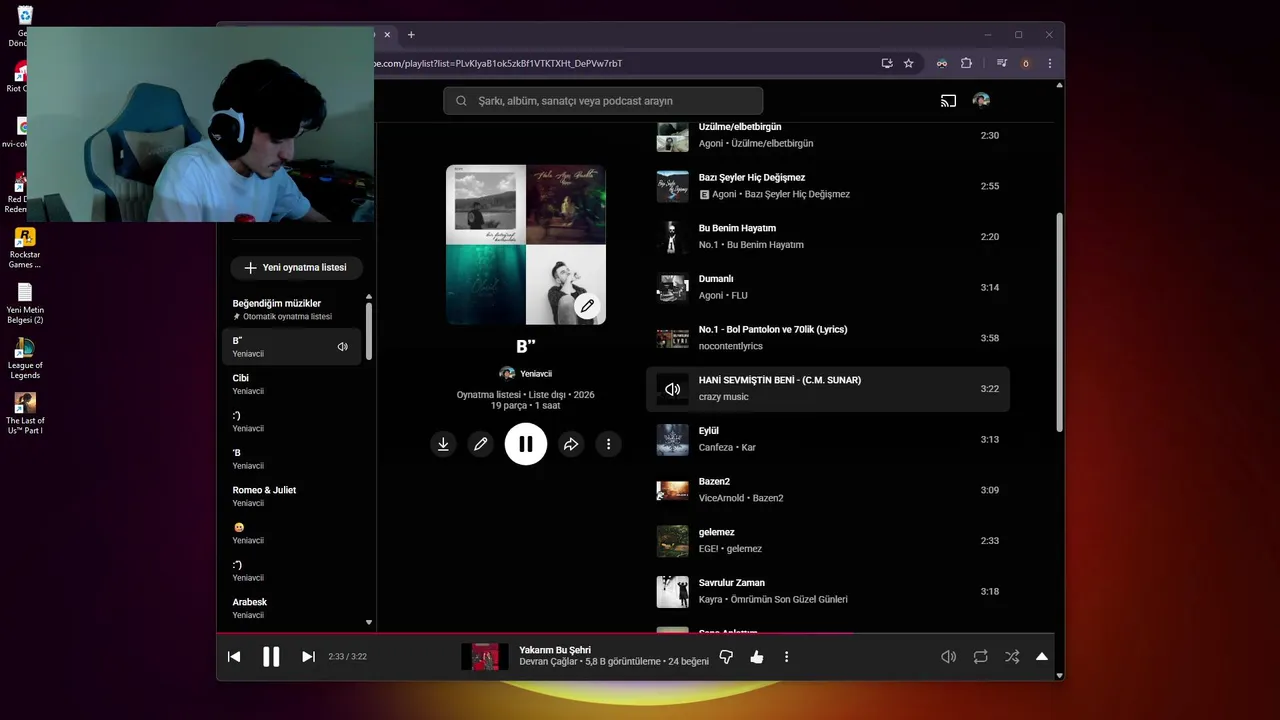
Task: Toggle repeat mode
Action: [x=980, y=657]
